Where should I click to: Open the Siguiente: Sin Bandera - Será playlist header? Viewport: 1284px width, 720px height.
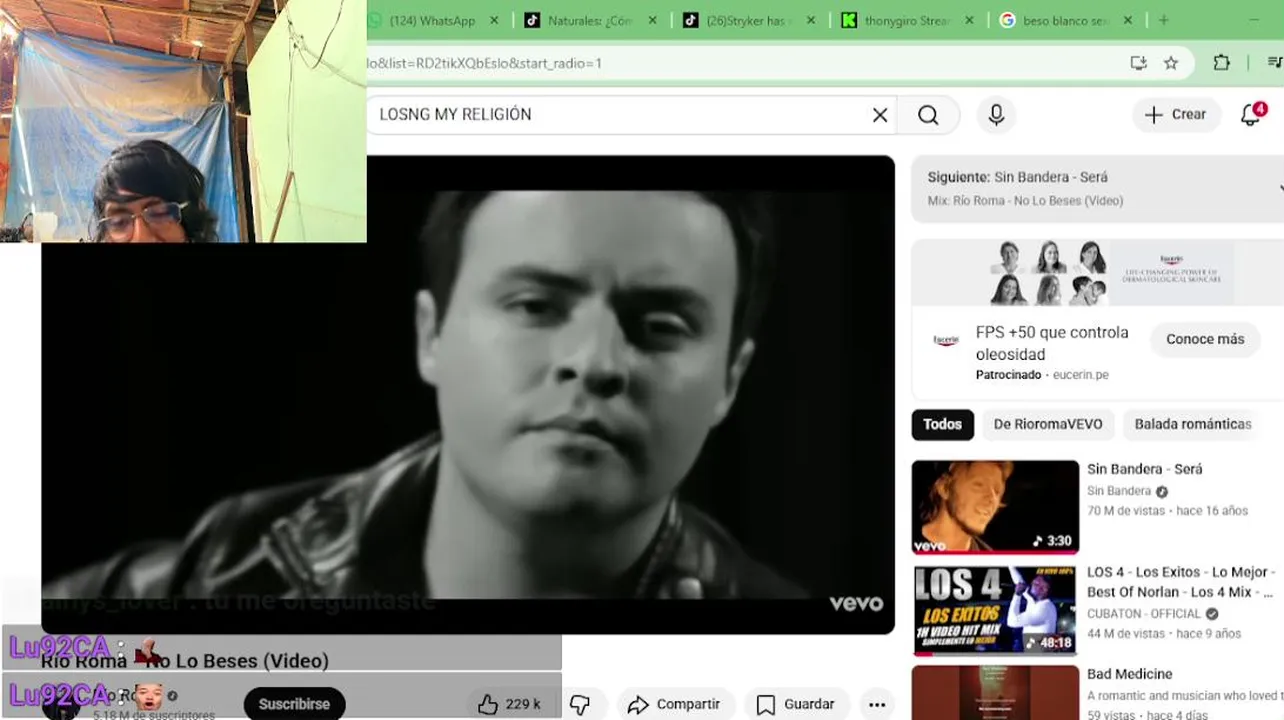tap(1097, 188)
